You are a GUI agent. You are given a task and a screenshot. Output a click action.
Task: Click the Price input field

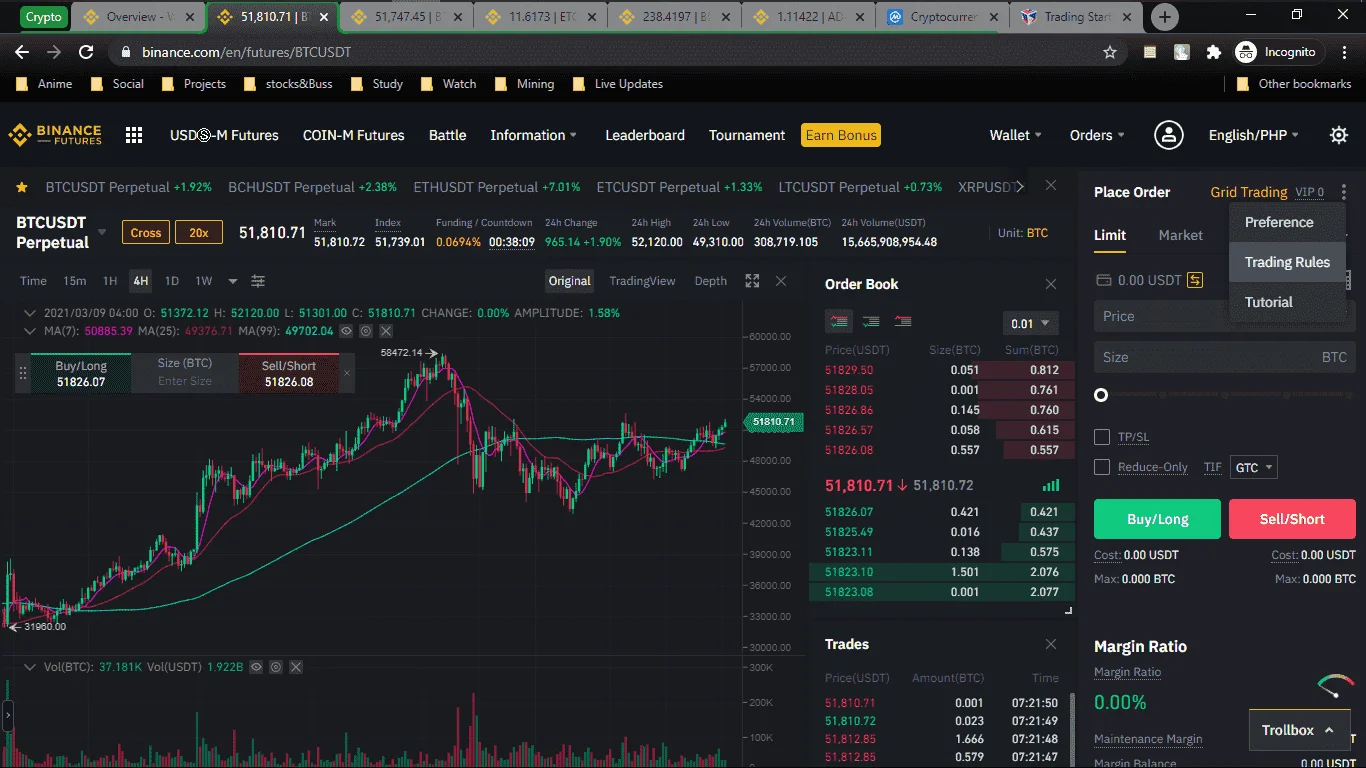[1225, 316]
